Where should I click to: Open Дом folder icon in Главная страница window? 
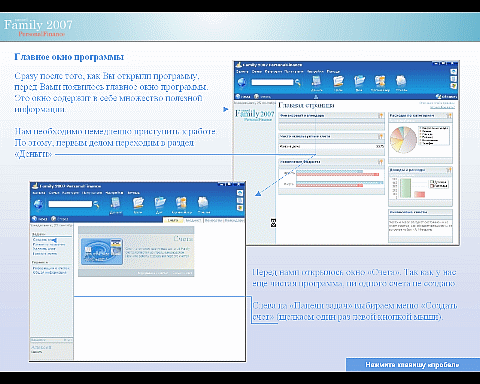point(359,83)
